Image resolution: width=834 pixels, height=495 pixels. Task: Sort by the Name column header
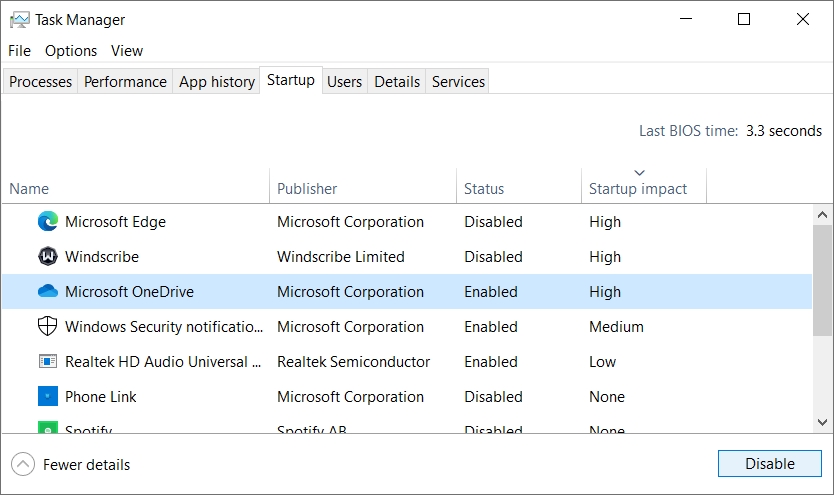click(136, 186)
